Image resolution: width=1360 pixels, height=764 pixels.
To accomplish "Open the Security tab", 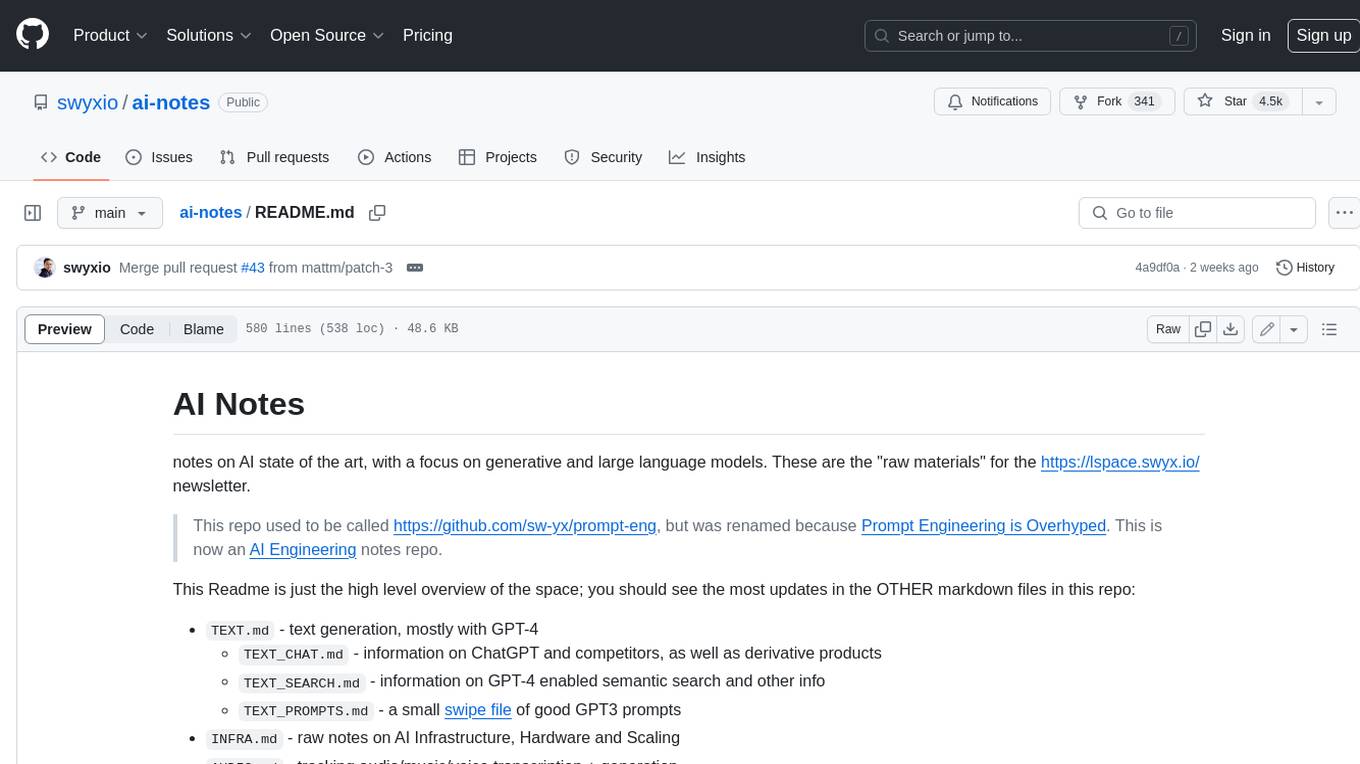I will click(x=603, y=157).
